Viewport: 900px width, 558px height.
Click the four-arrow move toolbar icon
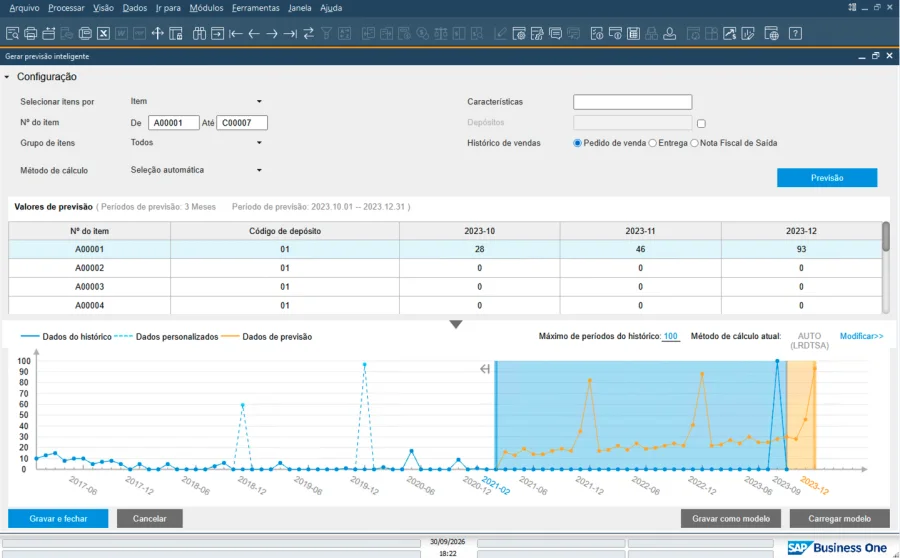coord(158,33)
